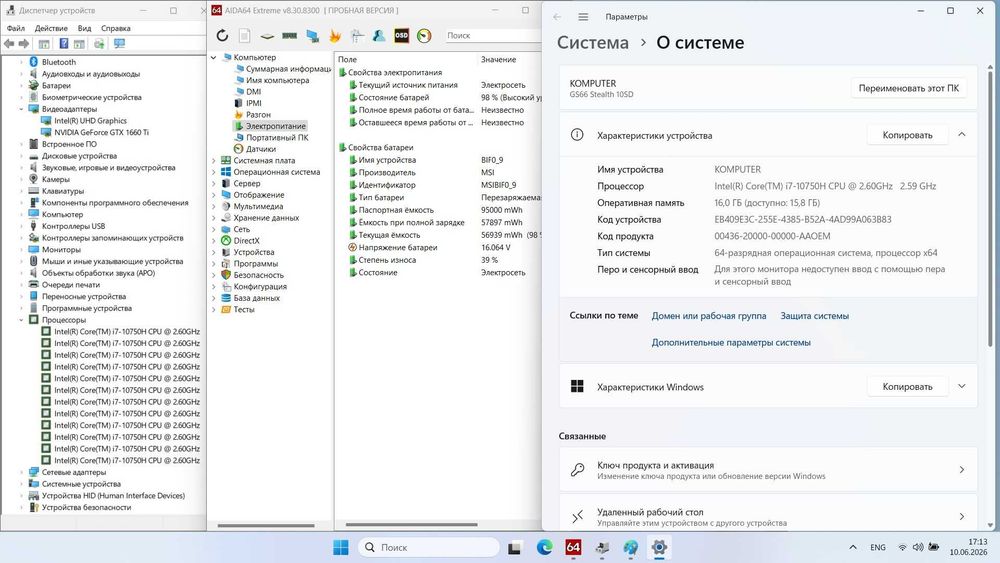Viewport: 1000px width, 563px height.
Task: Click the AIDA64 refresh icon
Action: (x=222, y=36)
